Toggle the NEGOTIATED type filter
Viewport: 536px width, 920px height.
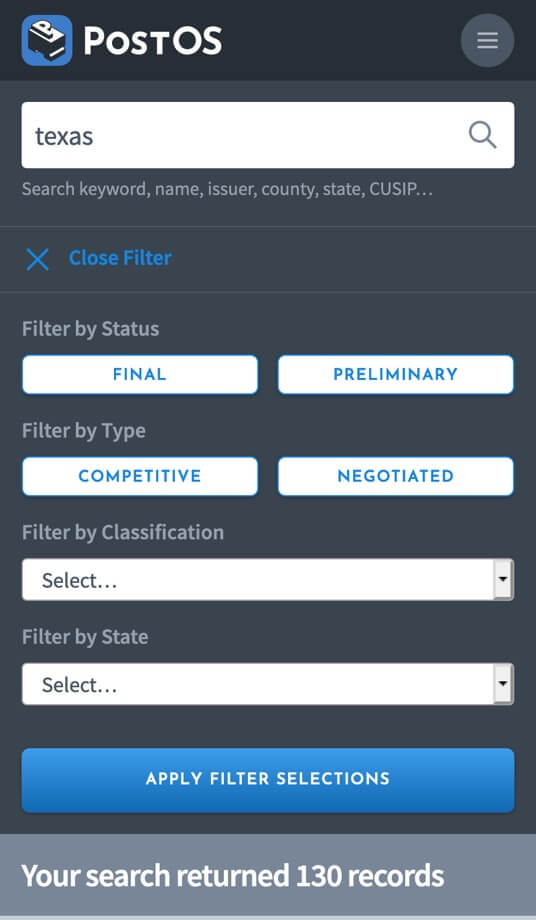tap(396, 476)
